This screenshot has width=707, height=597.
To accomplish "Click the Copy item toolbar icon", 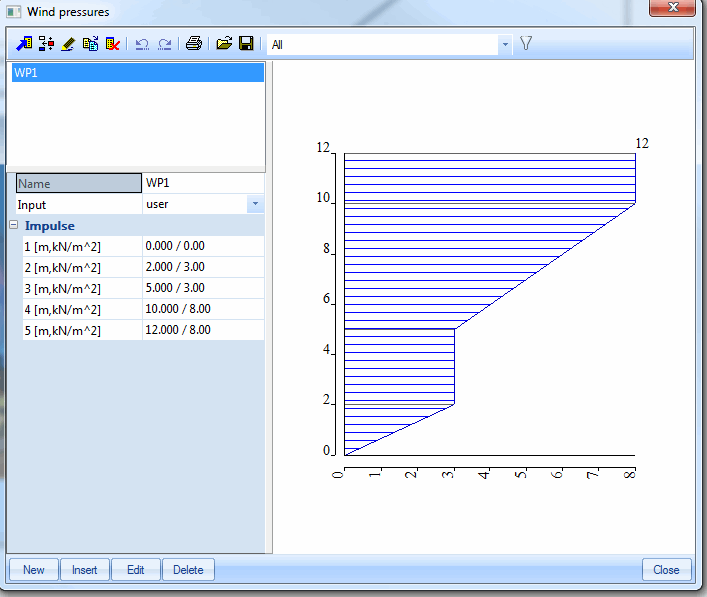I will 90,44.
